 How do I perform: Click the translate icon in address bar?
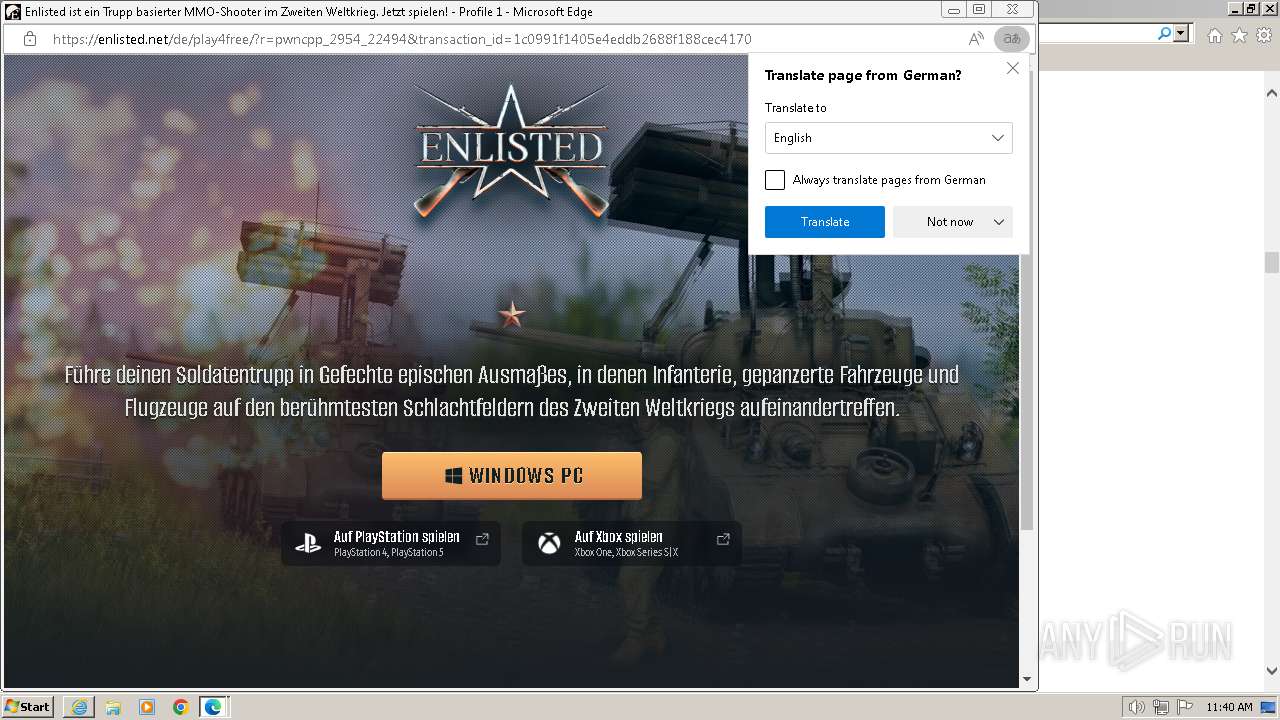tap(1012, 39)
